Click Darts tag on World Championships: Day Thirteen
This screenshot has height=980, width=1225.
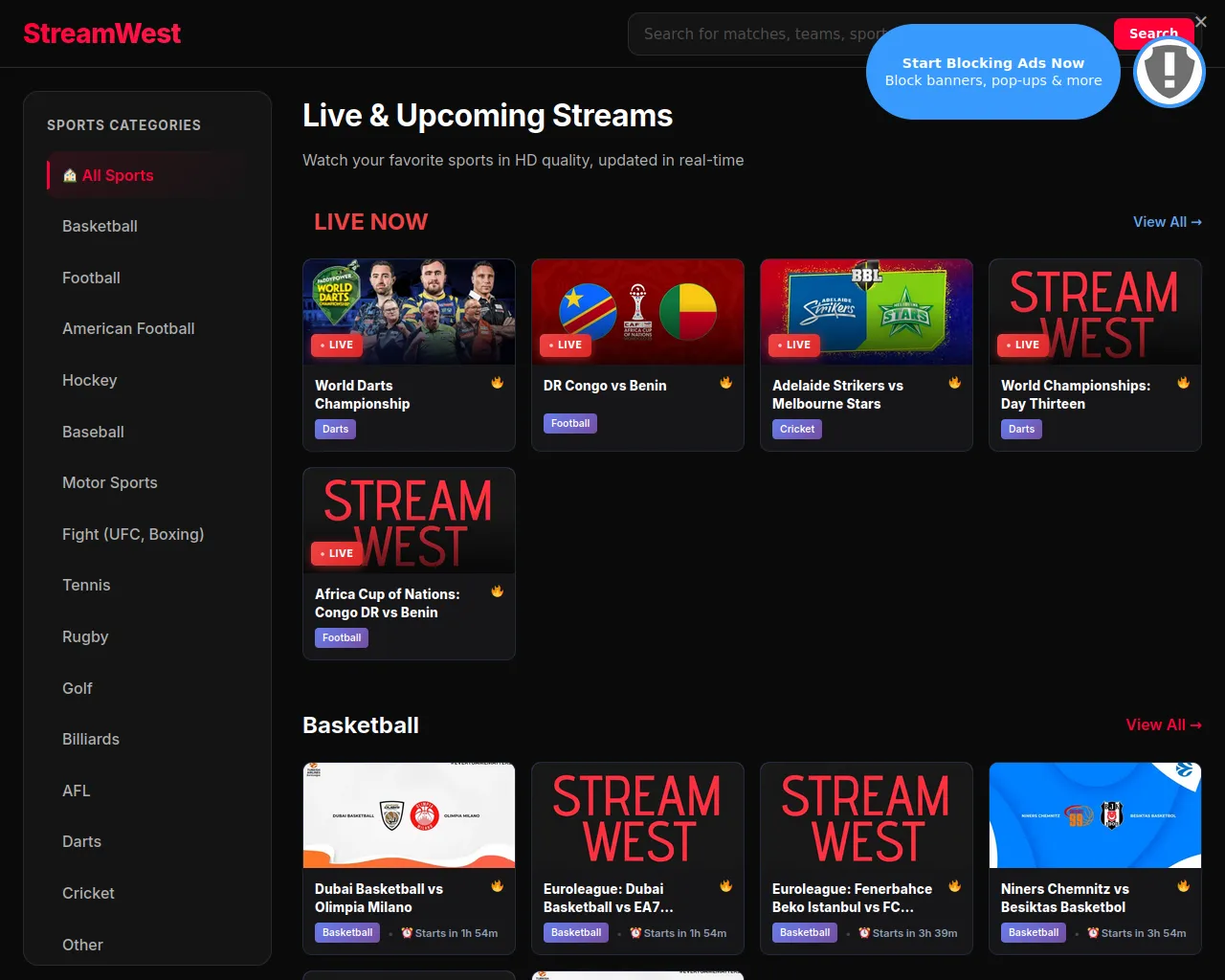pos(1021,430)
